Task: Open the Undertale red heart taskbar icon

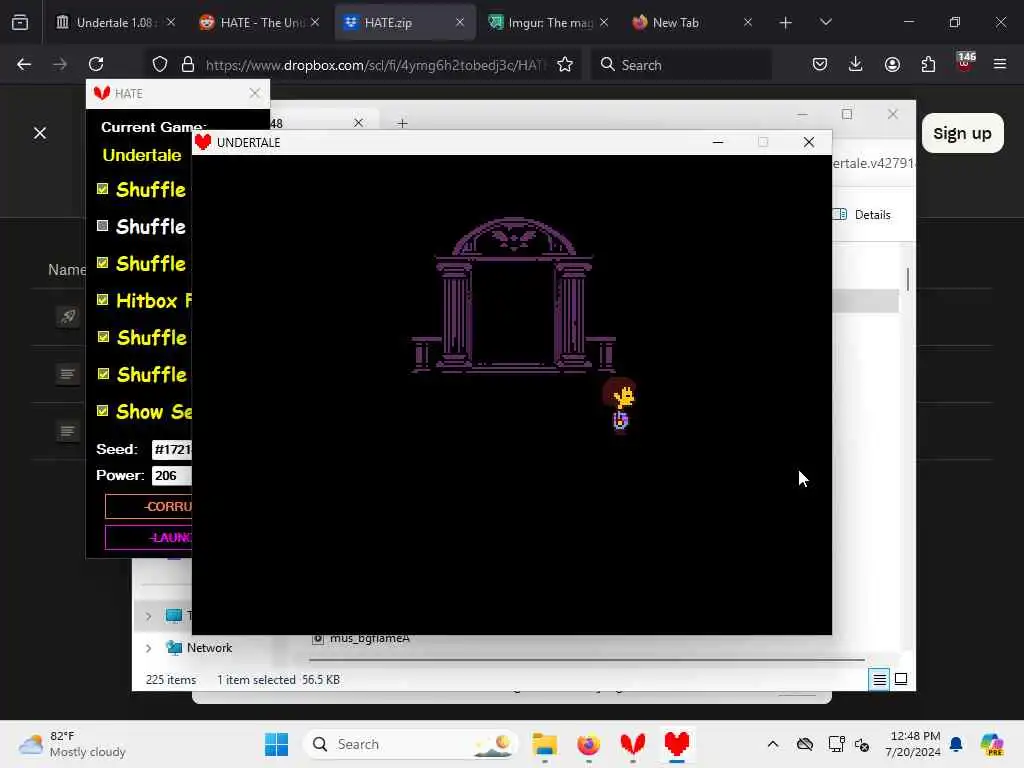Action: [x=677, y=744]
